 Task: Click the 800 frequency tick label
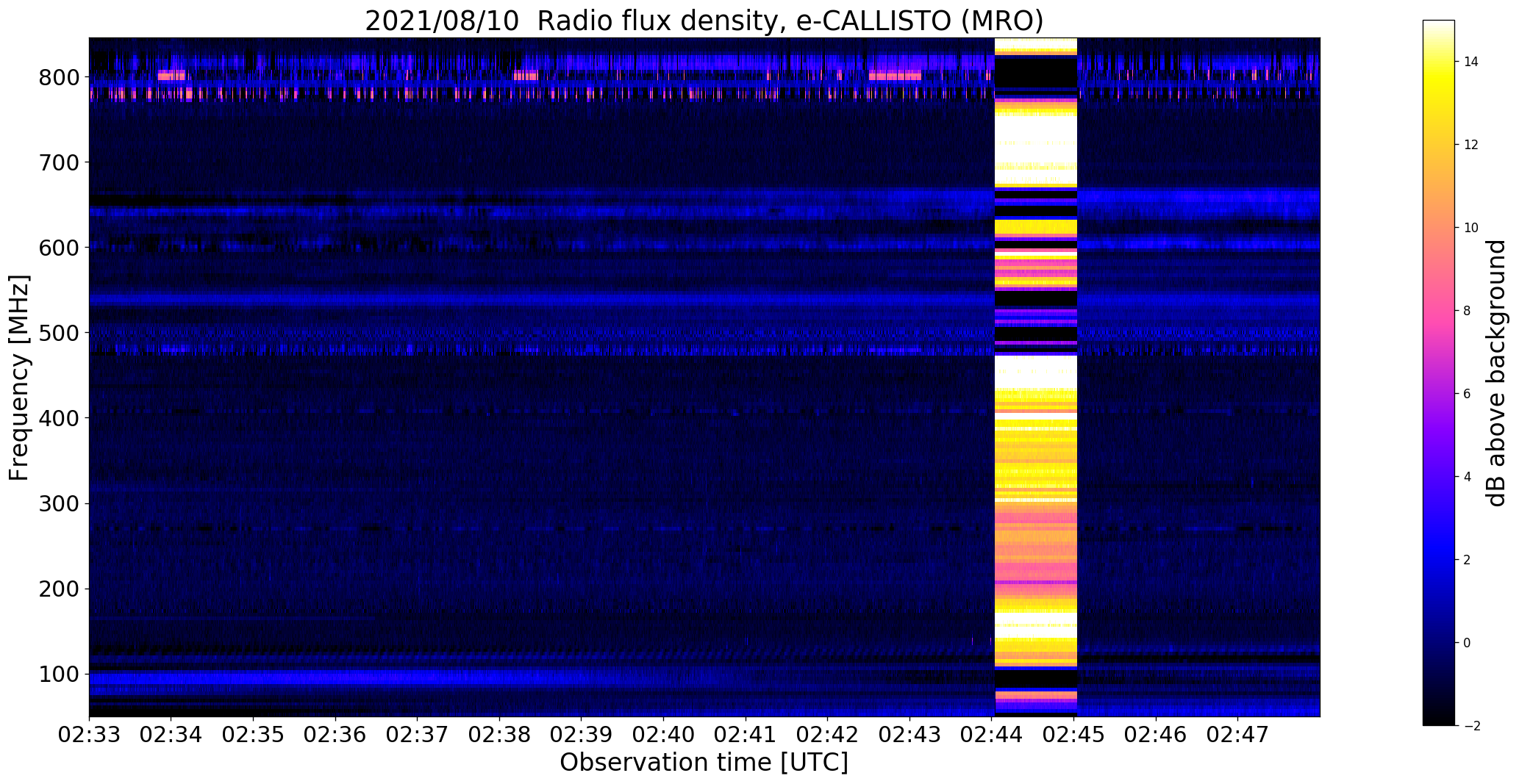pos(59,77)
